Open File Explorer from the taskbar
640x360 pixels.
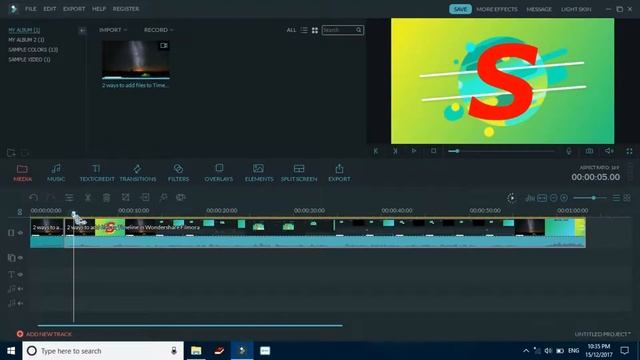pyautogui.click(x=196, y=351)
